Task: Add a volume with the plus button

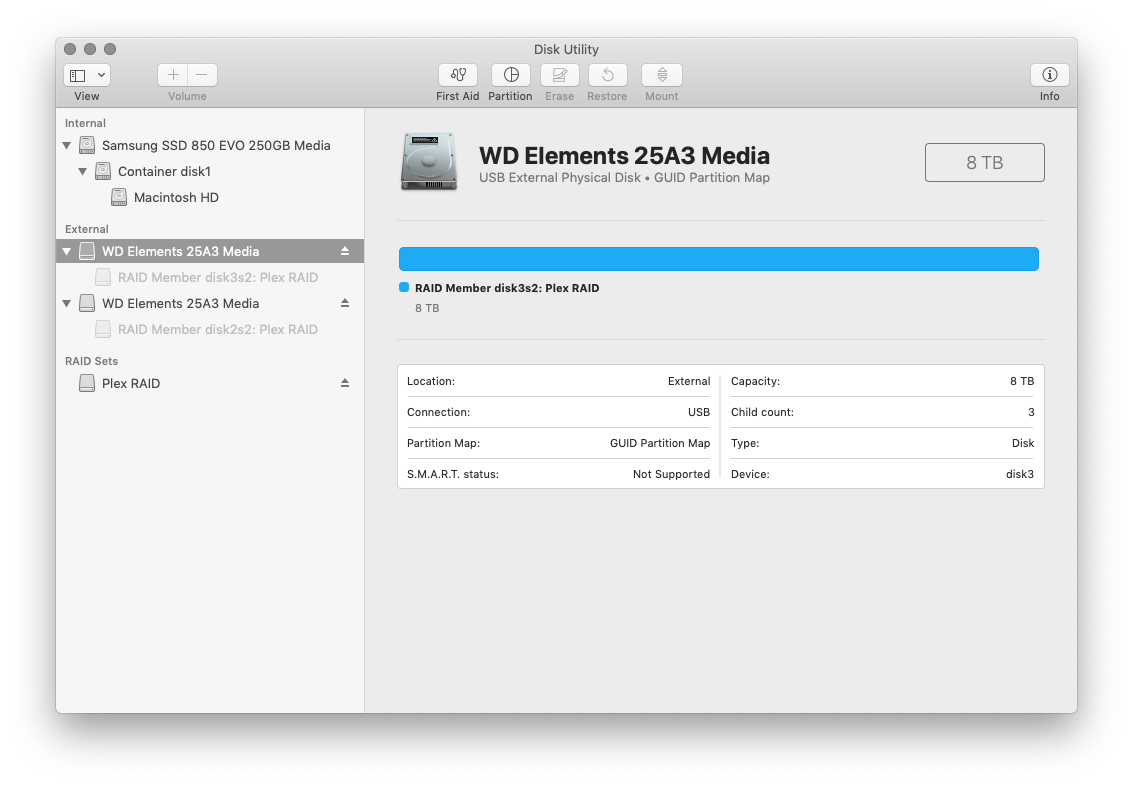Action: (173, 75)
